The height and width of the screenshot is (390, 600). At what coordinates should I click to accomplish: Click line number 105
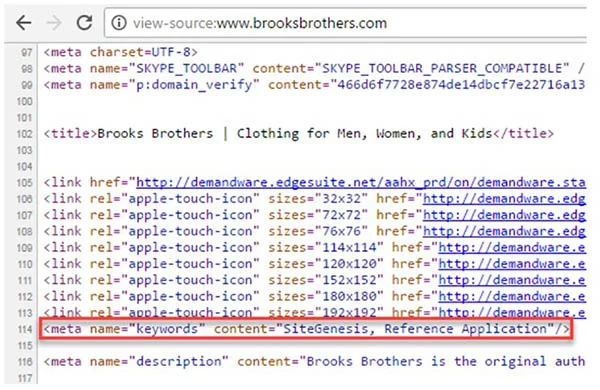[x=24, y=183]
